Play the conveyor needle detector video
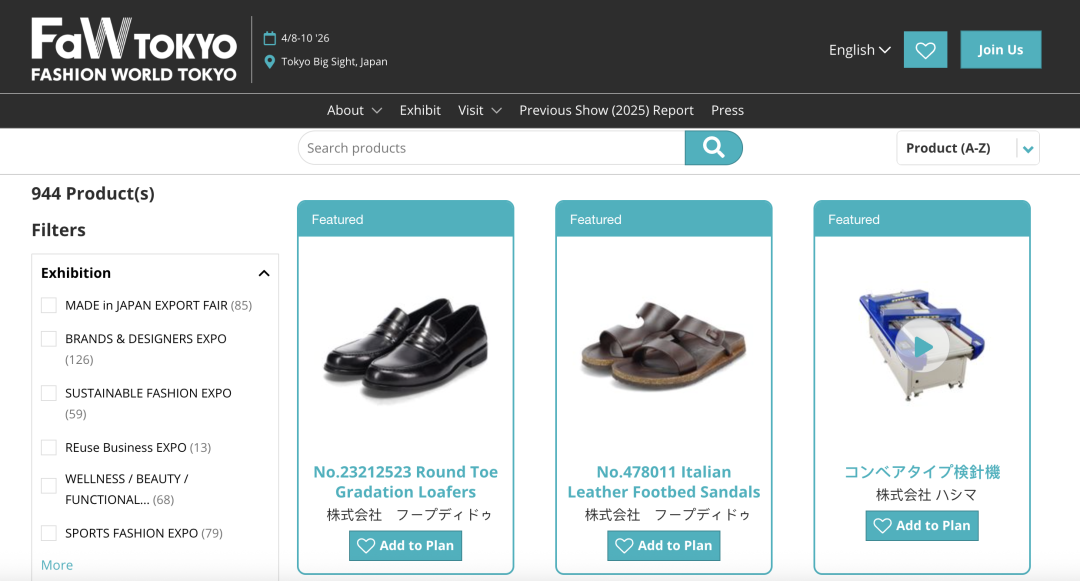The width and height of the screenshot is (1080, 581). [922, 347]
